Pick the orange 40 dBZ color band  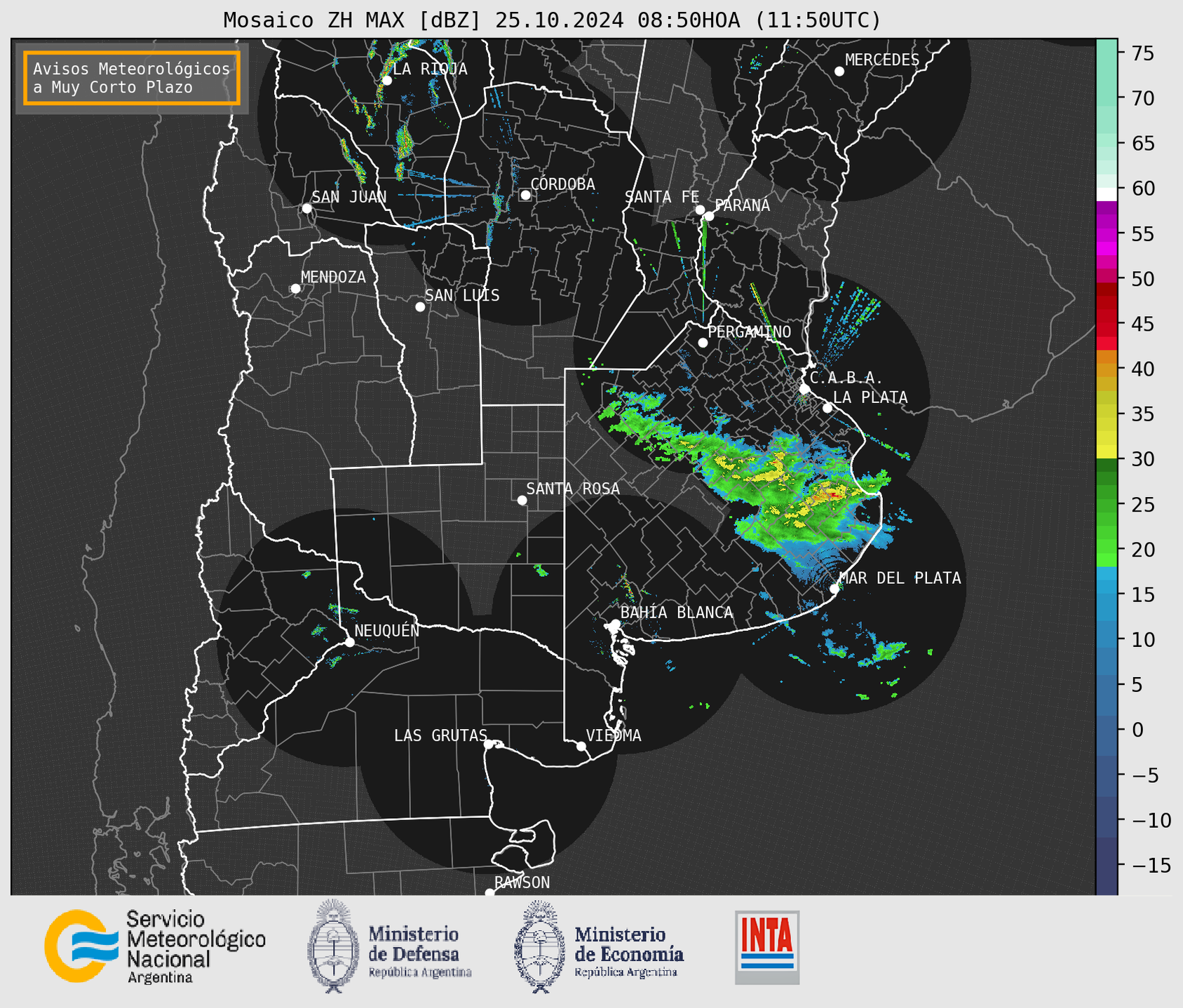point(1107,369)
